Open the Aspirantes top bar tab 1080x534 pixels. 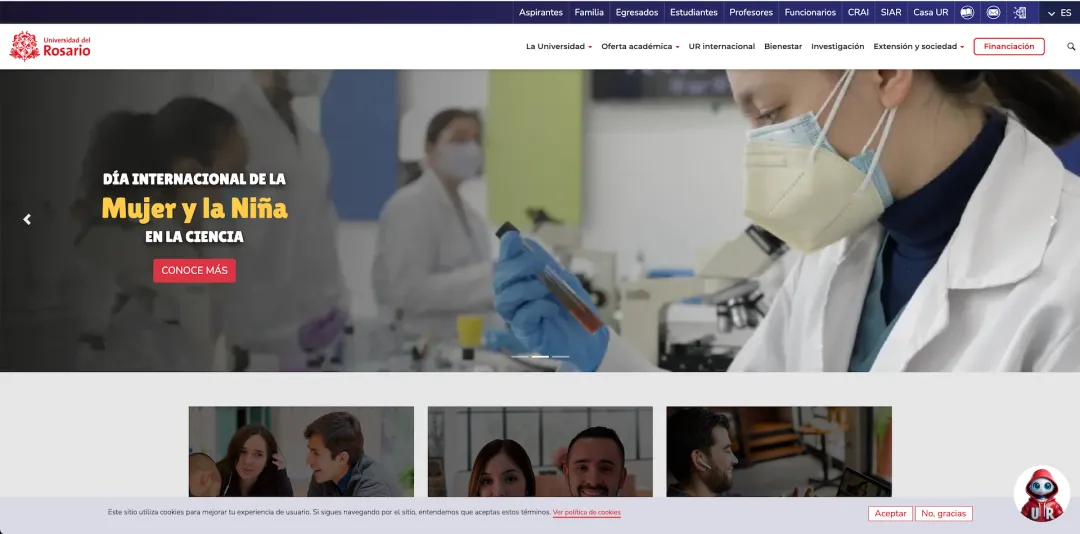tap(540, 13)
